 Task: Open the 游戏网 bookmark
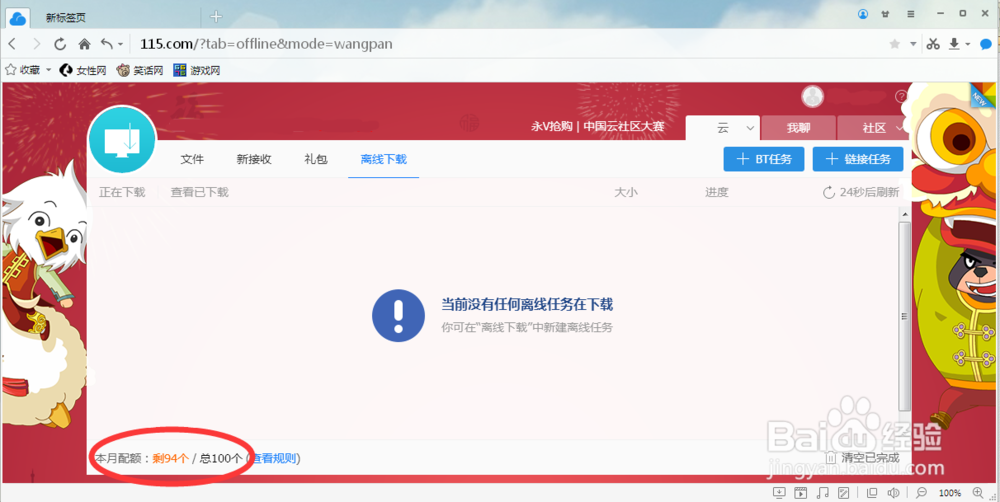pyautogui.click(x=196, y=70)
